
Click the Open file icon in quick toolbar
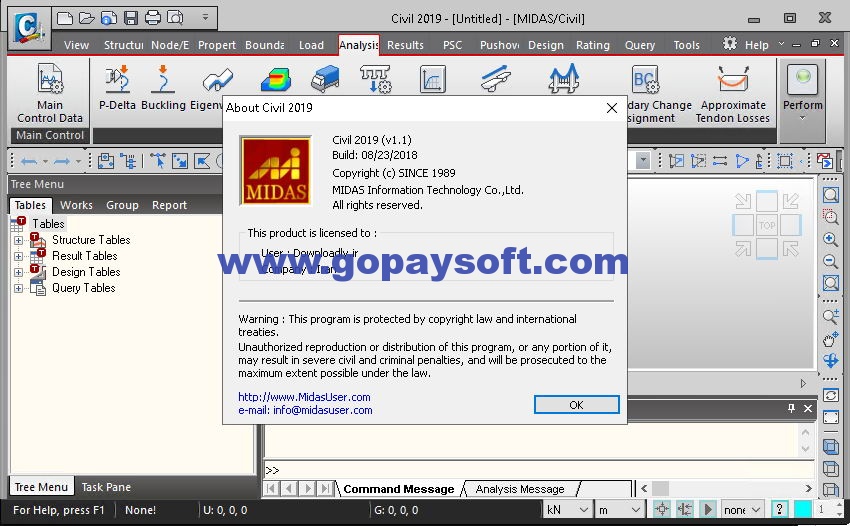click(x=87, y=18)
